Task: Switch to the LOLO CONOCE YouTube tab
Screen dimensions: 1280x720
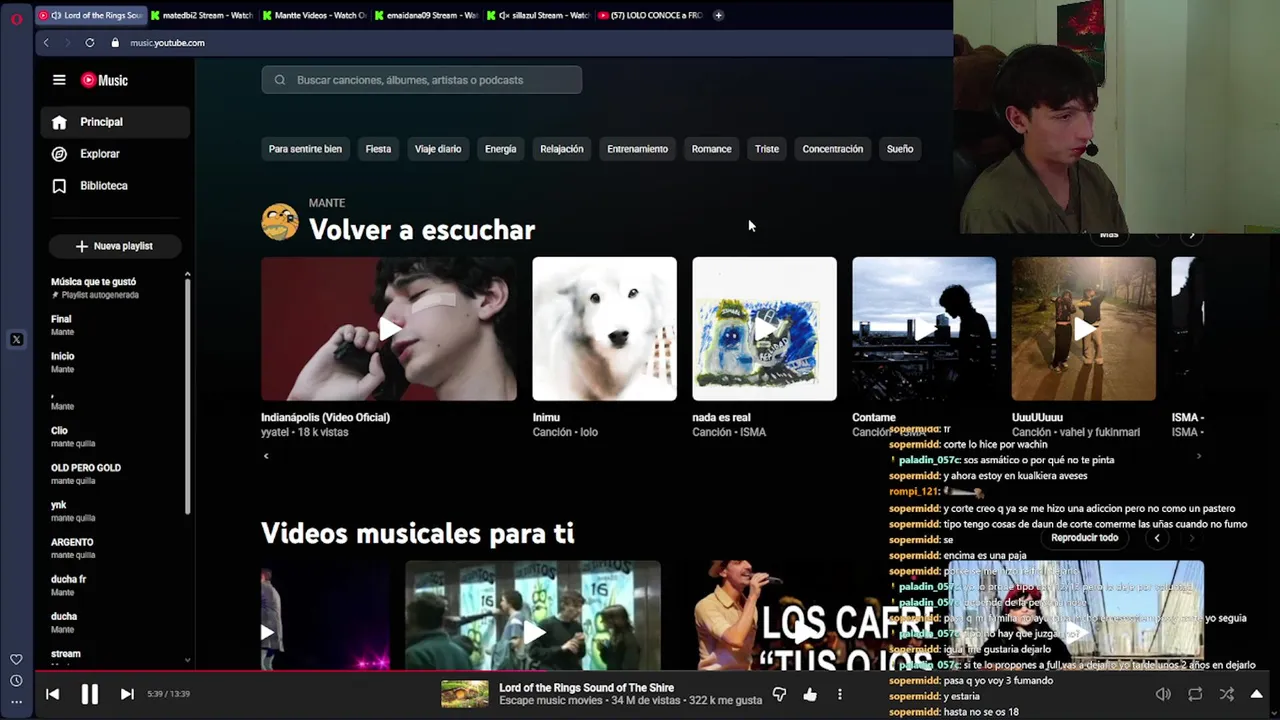Action: [x=651, y=15]
